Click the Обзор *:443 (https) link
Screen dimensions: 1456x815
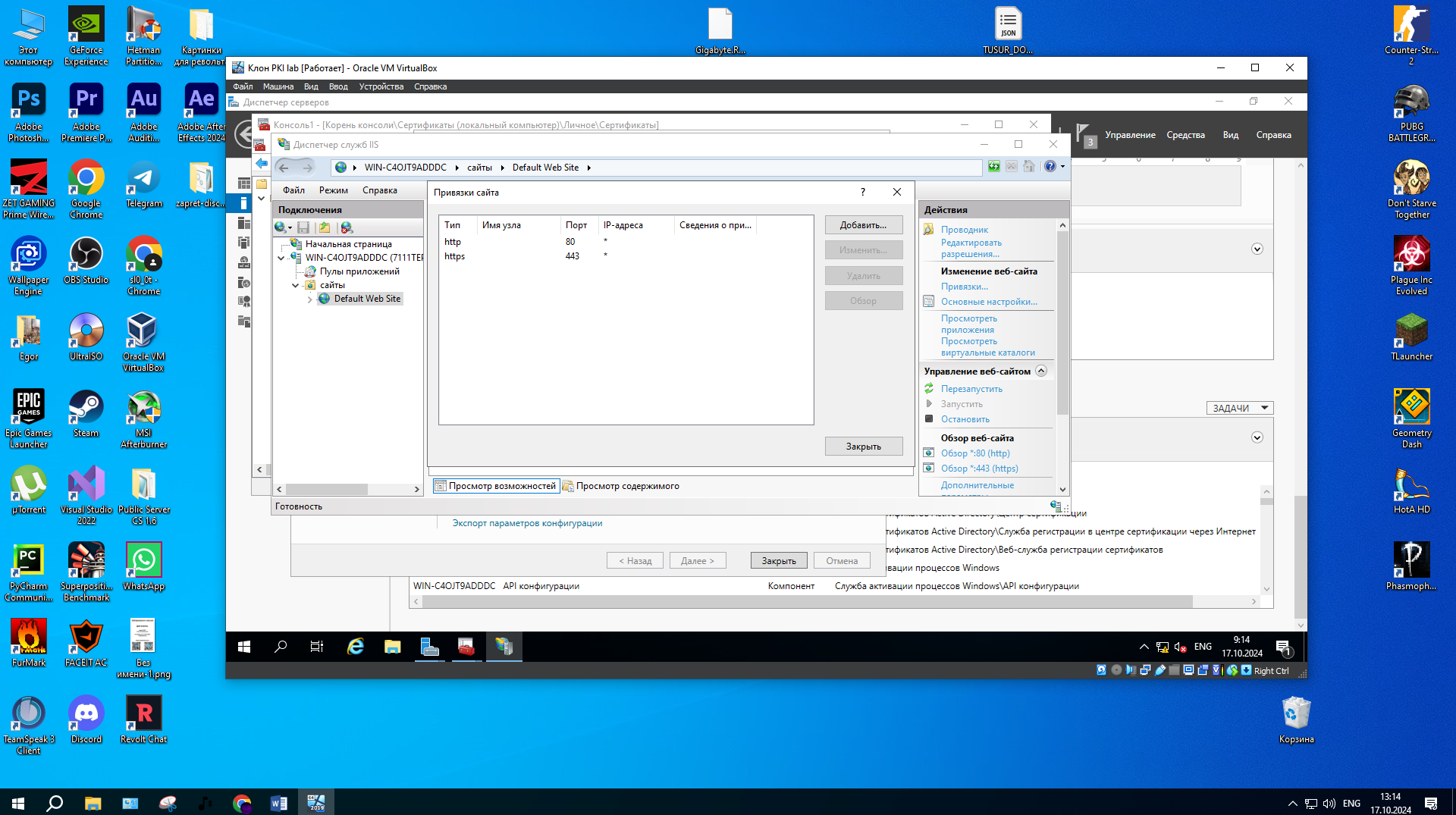click(979, 469)
